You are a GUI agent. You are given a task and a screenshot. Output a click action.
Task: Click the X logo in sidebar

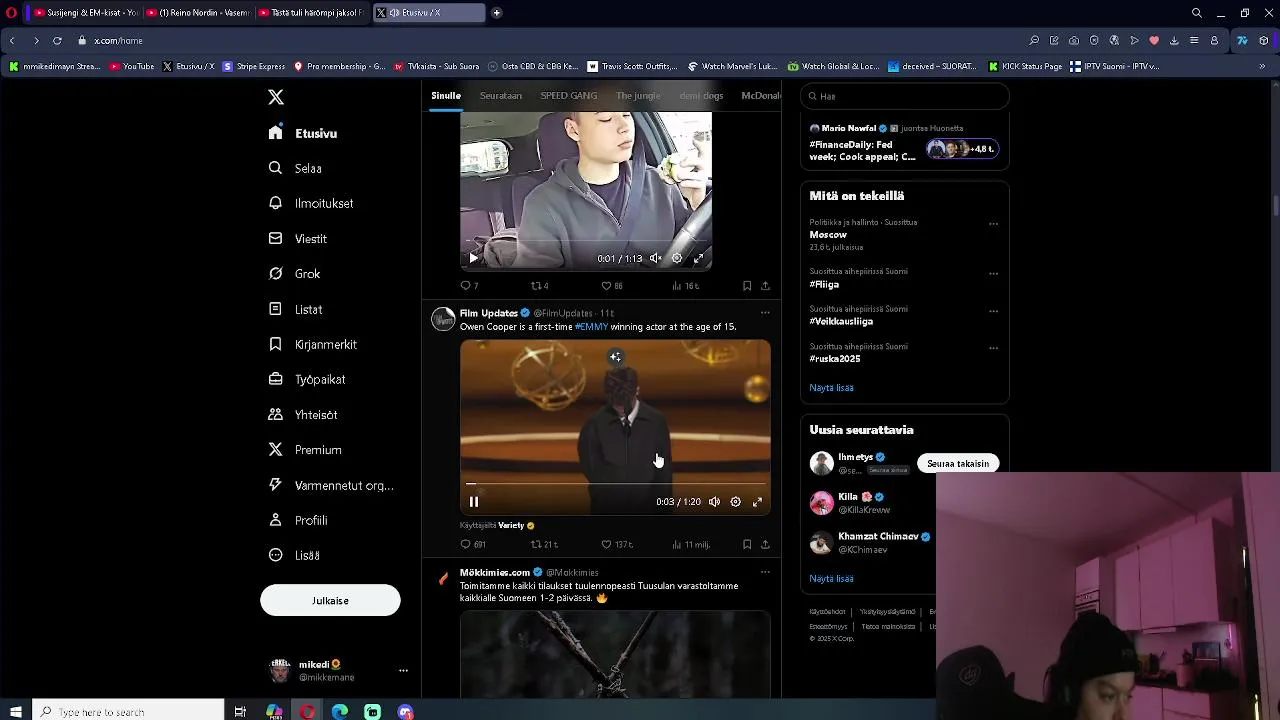coord(276,97)
